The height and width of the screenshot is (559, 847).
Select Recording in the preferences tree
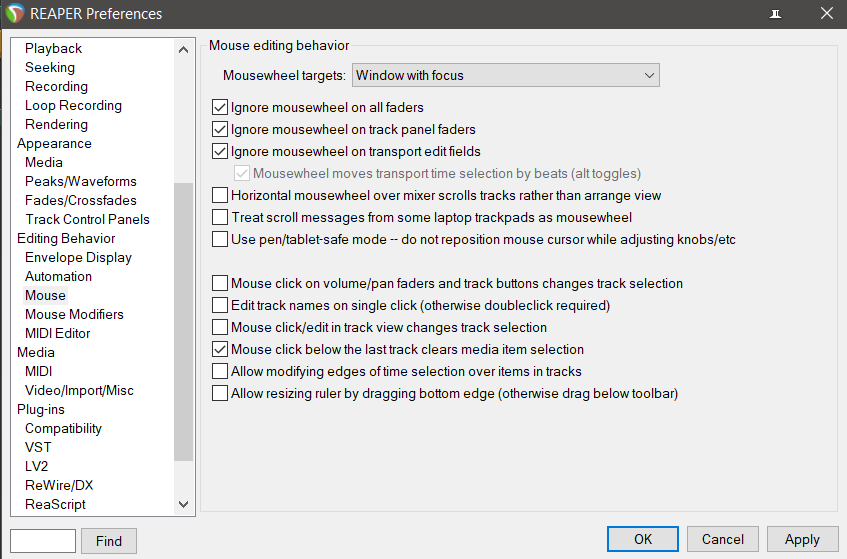tap(56, 86)
